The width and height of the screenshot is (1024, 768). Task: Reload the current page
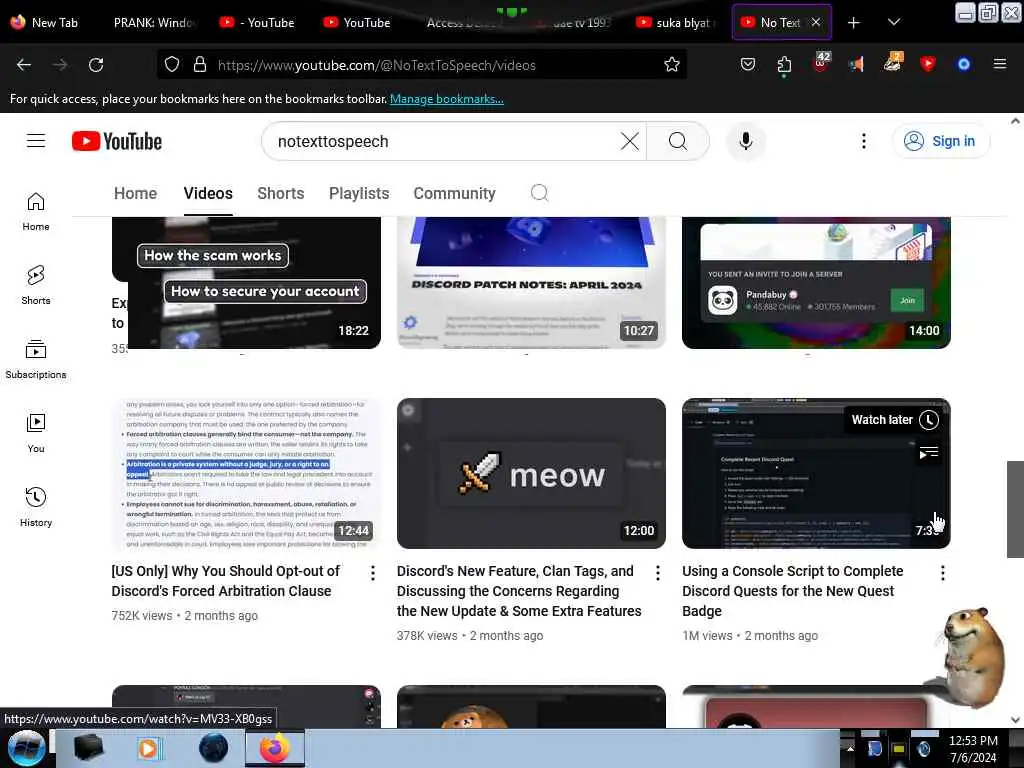click(x=96, y=65)
